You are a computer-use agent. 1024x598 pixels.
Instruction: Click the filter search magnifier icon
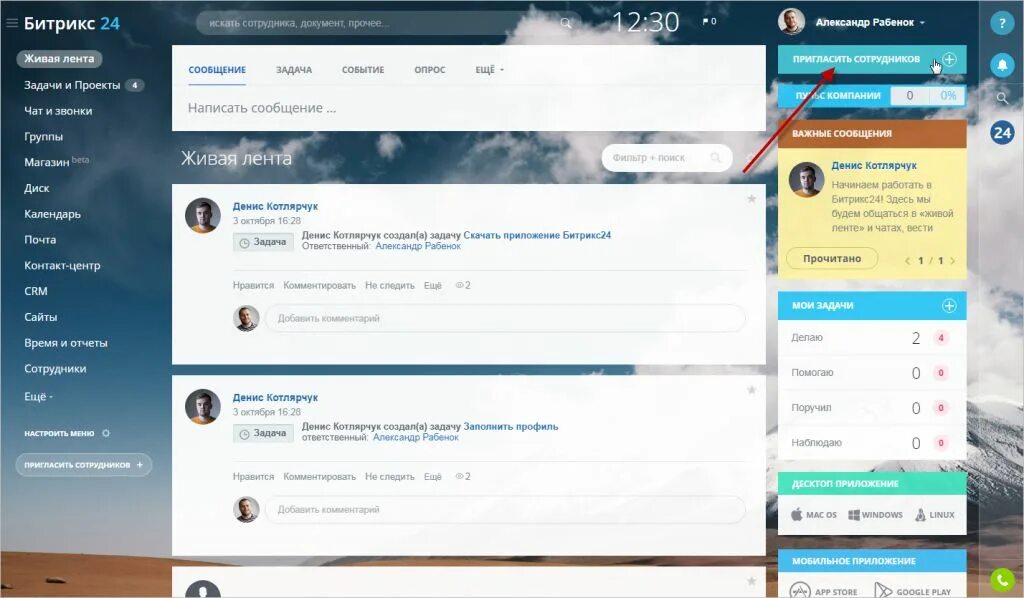coord(716,157)
